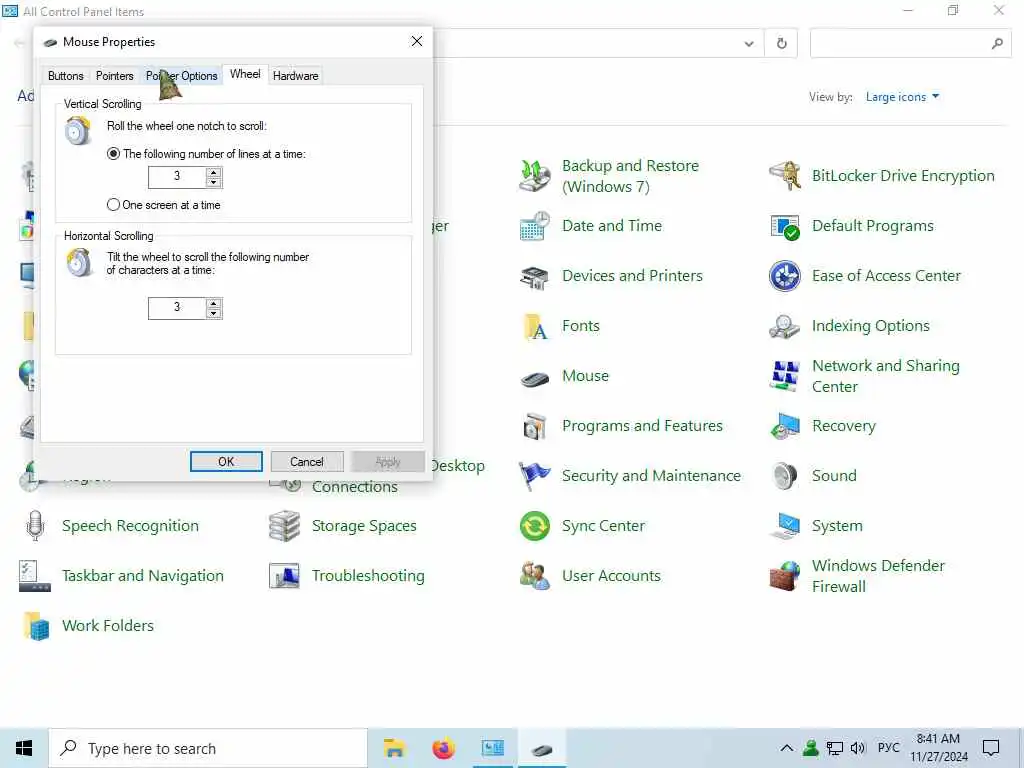The height and width of the screenshot is (768, 1024).
Task: Open the Sound speaker icon
Action: 784,476
